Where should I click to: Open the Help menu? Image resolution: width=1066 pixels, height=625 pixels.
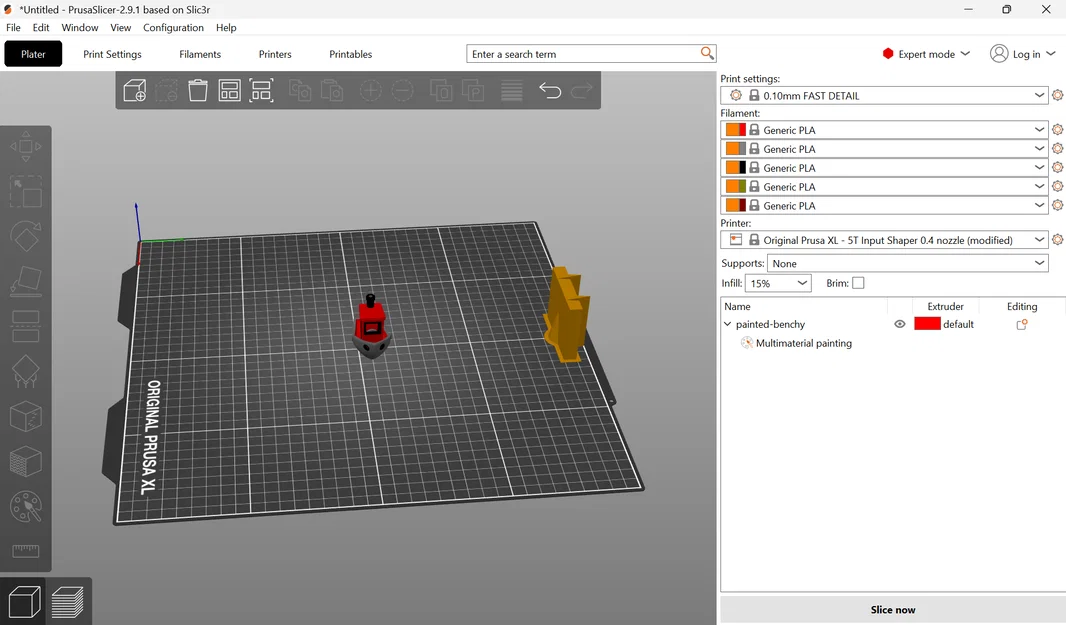coord(226,27)
